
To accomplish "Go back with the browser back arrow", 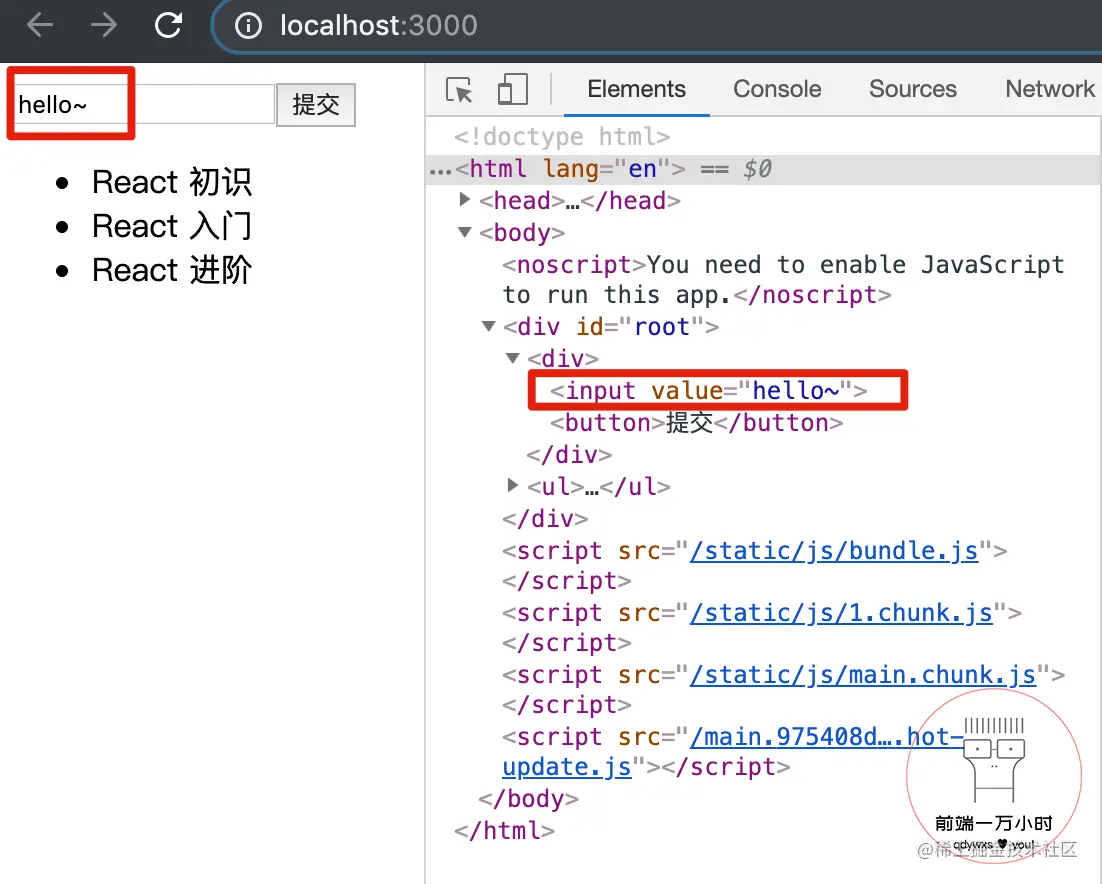I will [x=40, y=25].
